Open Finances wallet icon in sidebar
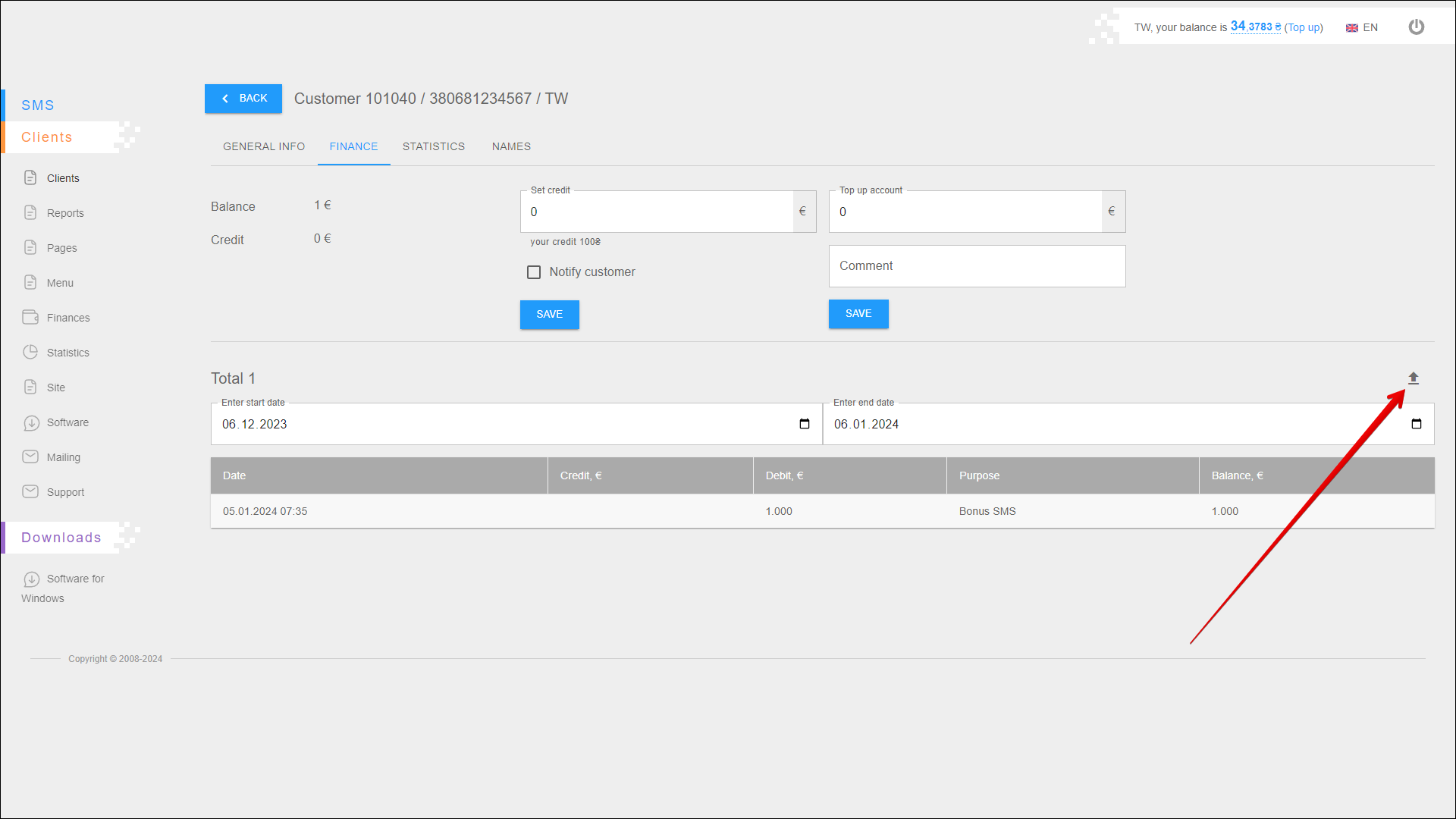This screenshot has width=1456, height=819. click(x=30, y=317)
